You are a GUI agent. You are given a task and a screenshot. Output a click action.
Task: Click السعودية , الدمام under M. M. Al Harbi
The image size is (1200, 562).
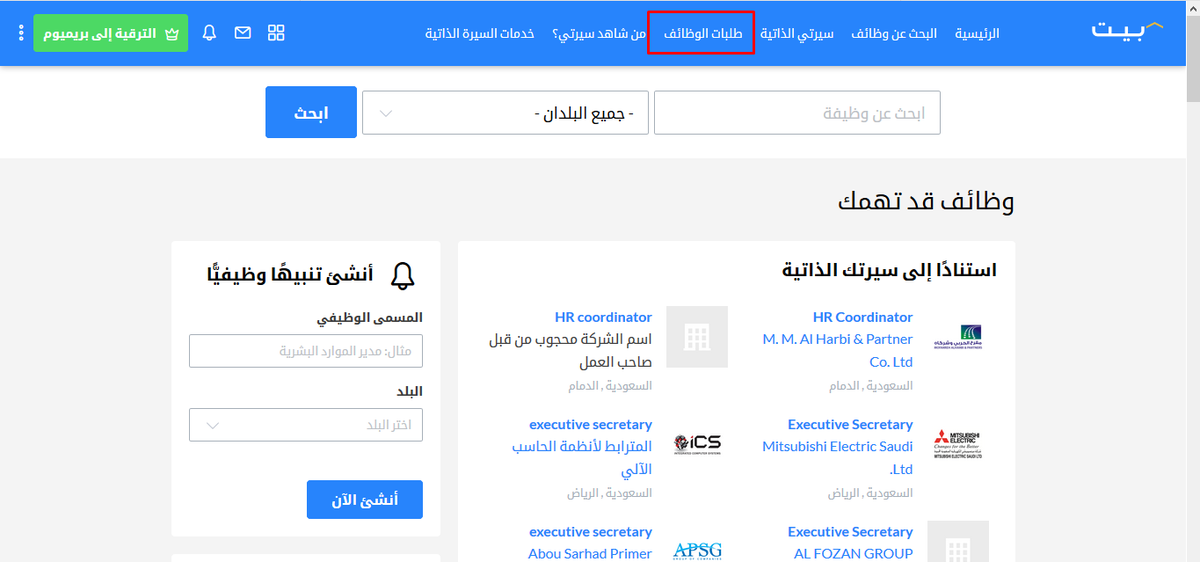(871, 385)
